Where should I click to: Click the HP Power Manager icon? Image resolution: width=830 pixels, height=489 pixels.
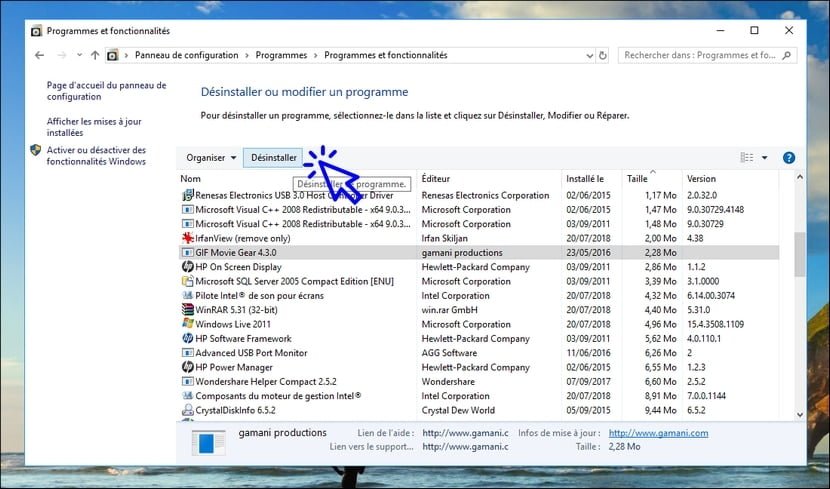pyautogui.click(x=187, y=367)
